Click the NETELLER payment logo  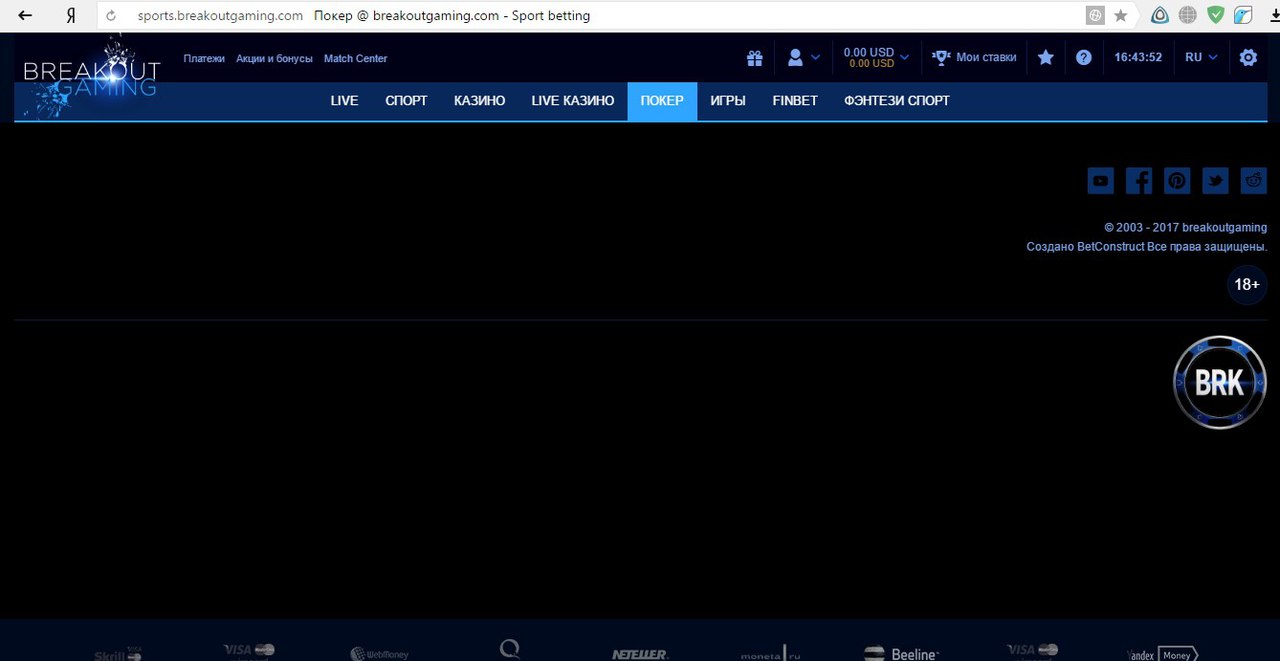pos(639,654)
